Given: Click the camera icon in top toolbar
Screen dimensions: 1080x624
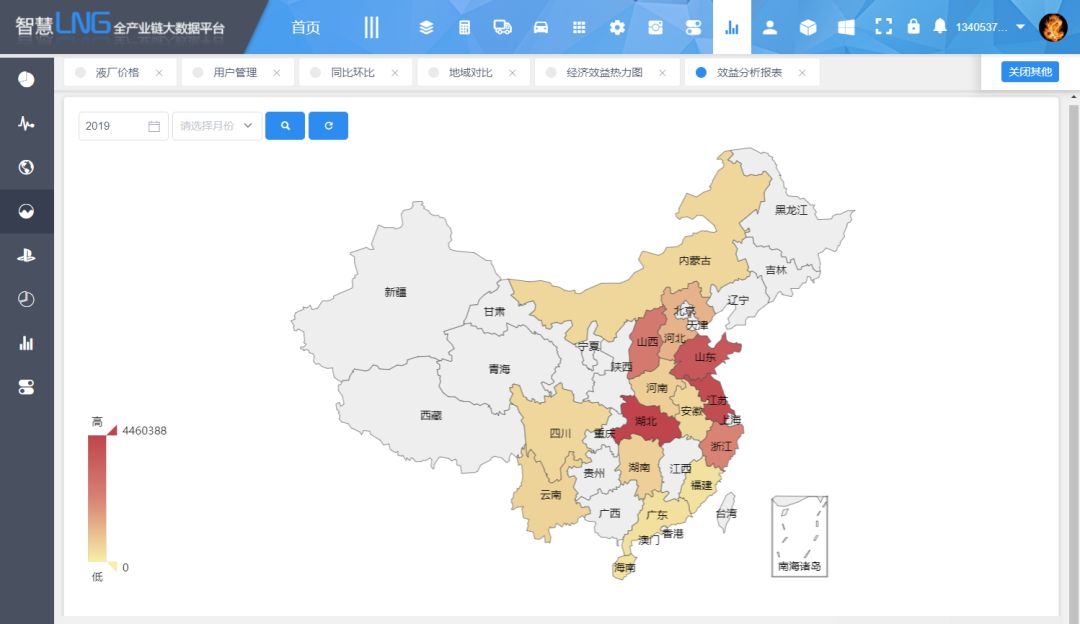Looking at the screenshot, I should [655, 27].
